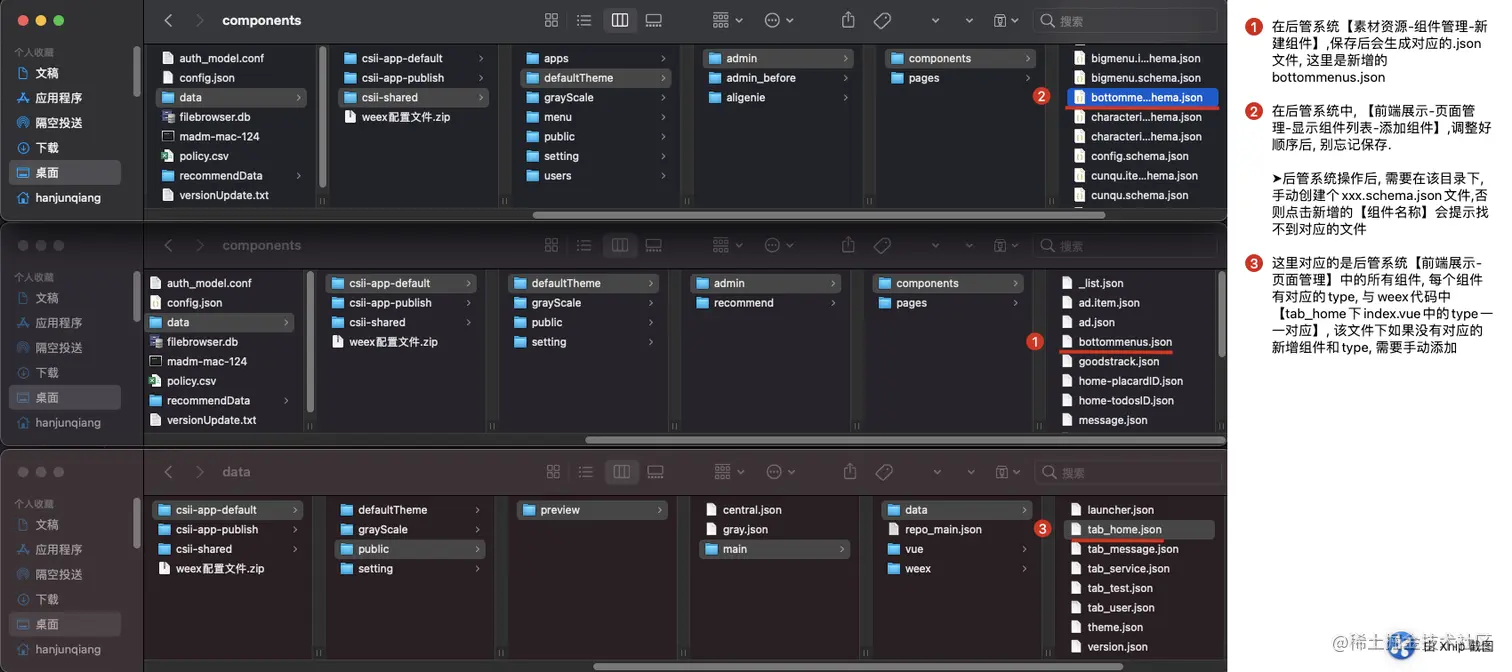Switch top components window to gallery view
The image size is (1512, 672).
(654, 20)
